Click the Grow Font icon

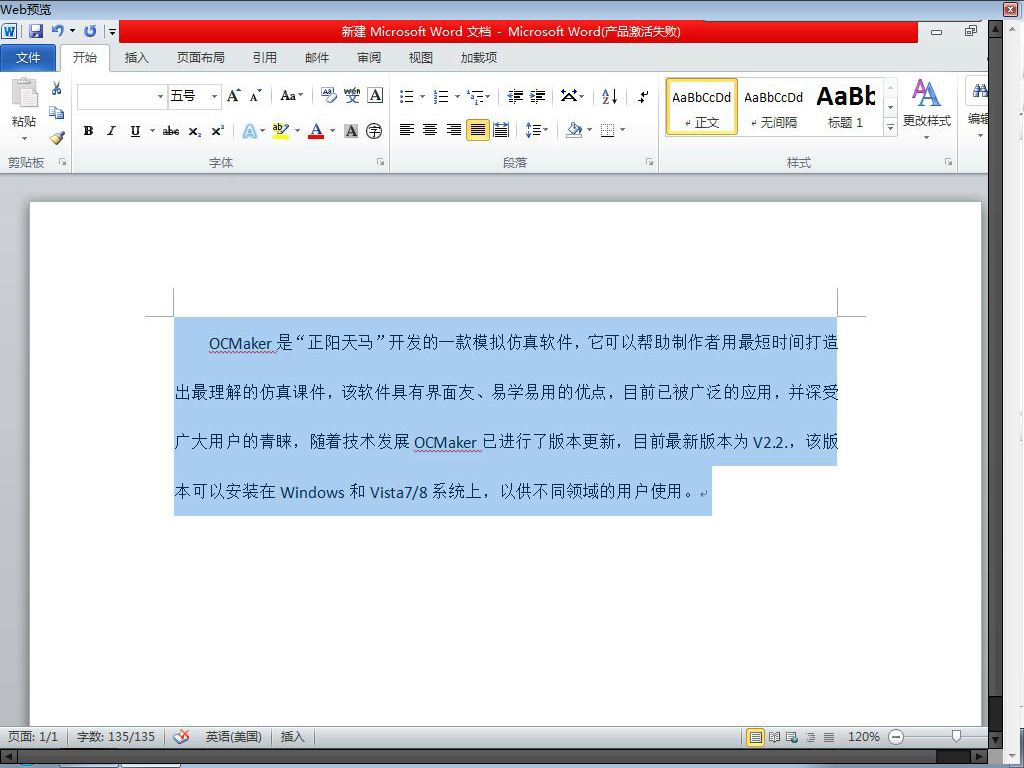(x=234, y=96)
